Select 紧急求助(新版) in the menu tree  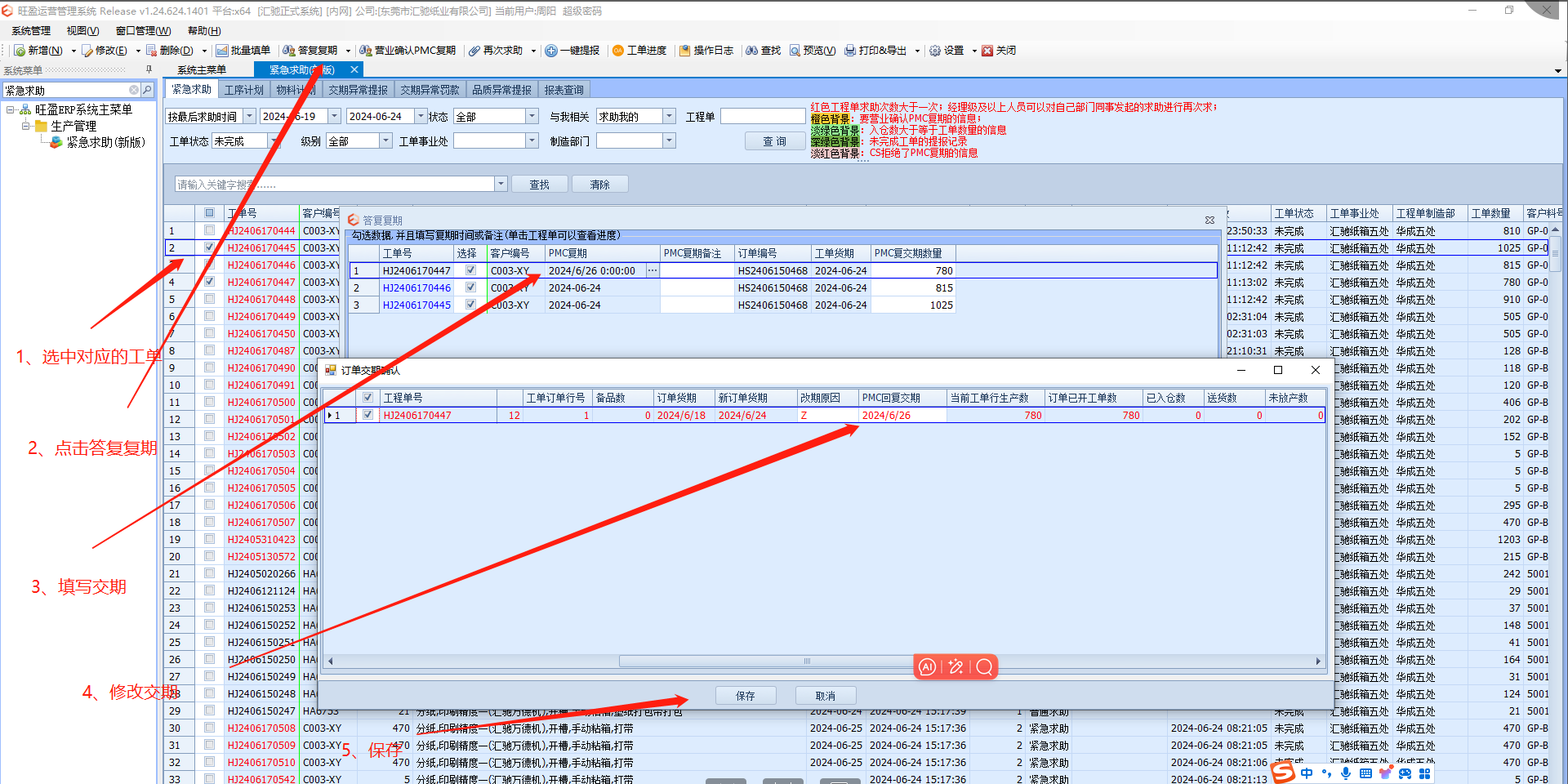coord(105,142)
